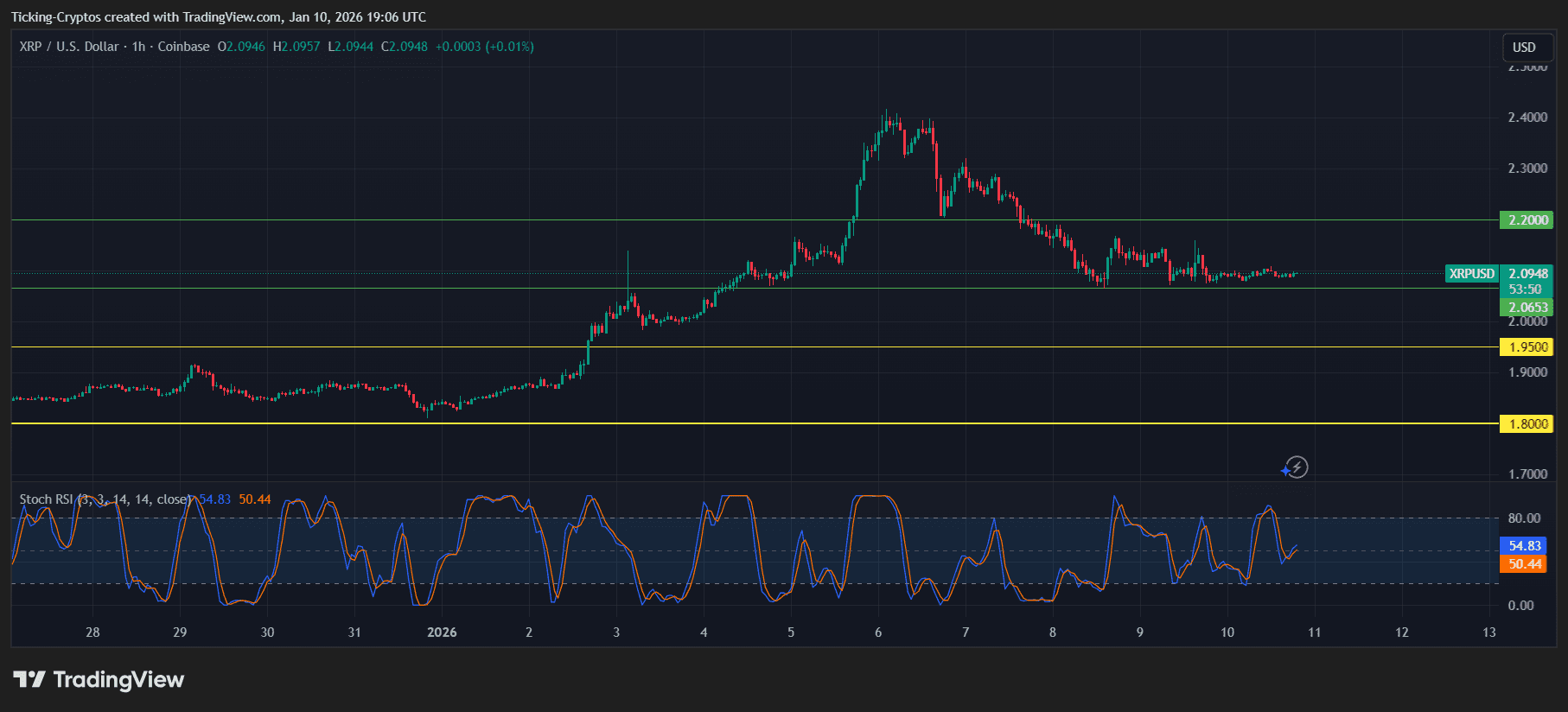Image resolution: width=1568 pixels, height=712 pixels.
Task: Click the 2026 label on time axis
Action: pos(442,633)
